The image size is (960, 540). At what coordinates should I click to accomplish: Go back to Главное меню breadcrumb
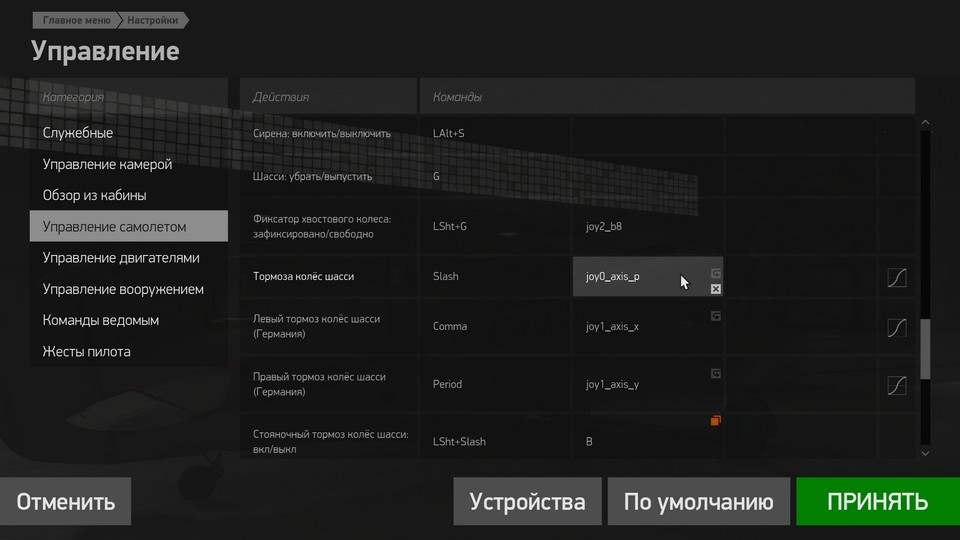(x=76, y=20)
